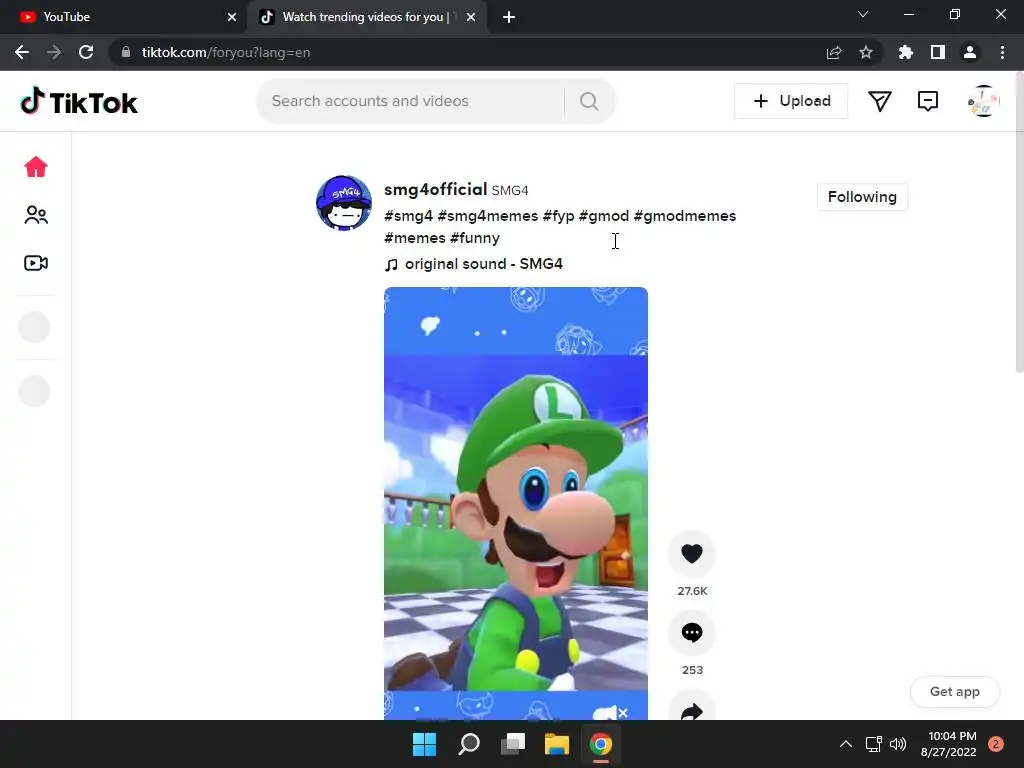Open smg4official profile avatar
Viewport: 1024px width, 768px height.
click(x=344, y=203)
